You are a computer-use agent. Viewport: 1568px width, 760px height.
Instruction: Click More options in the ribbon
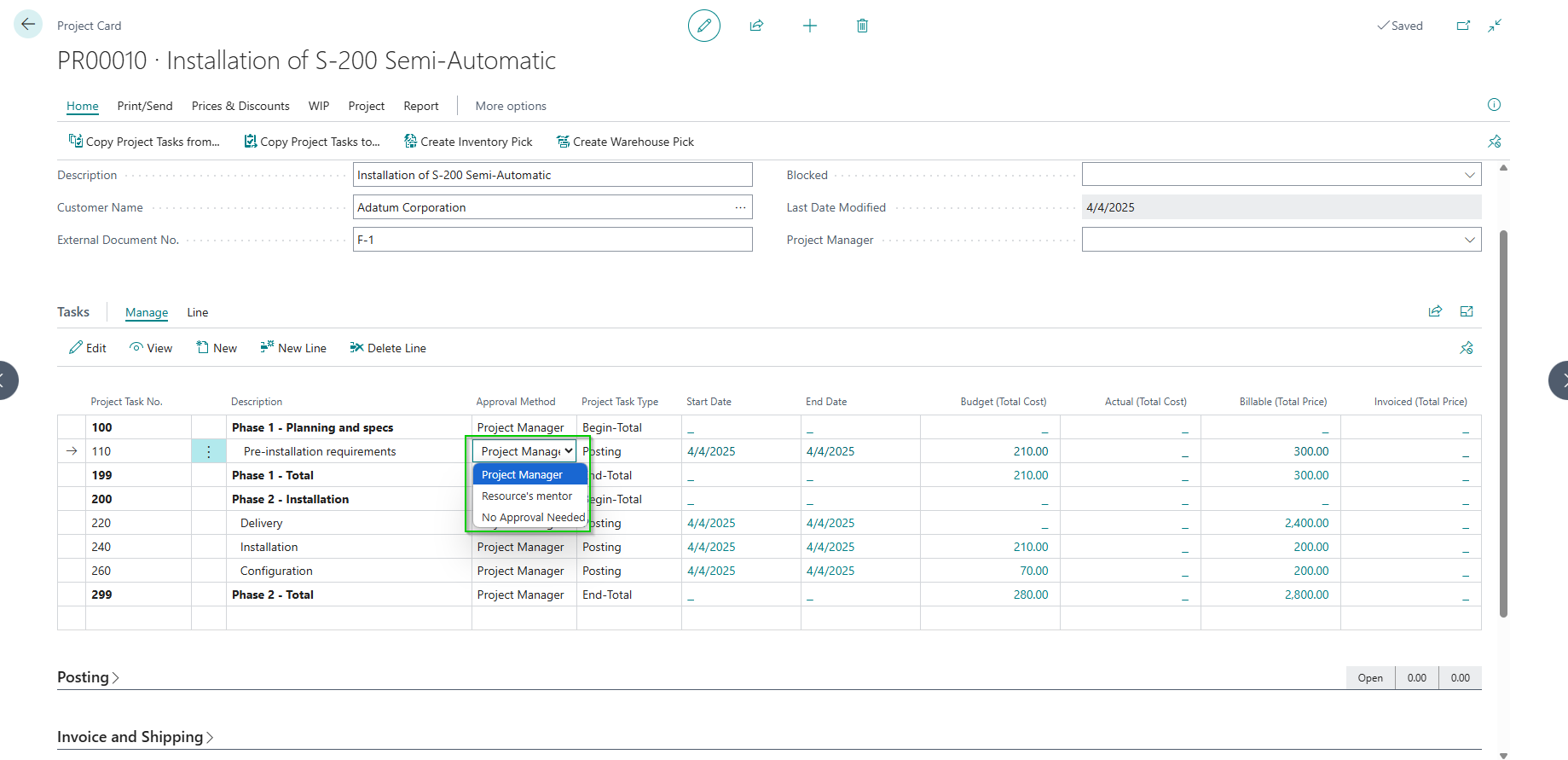pyautogui.click(x=511, y=106)
